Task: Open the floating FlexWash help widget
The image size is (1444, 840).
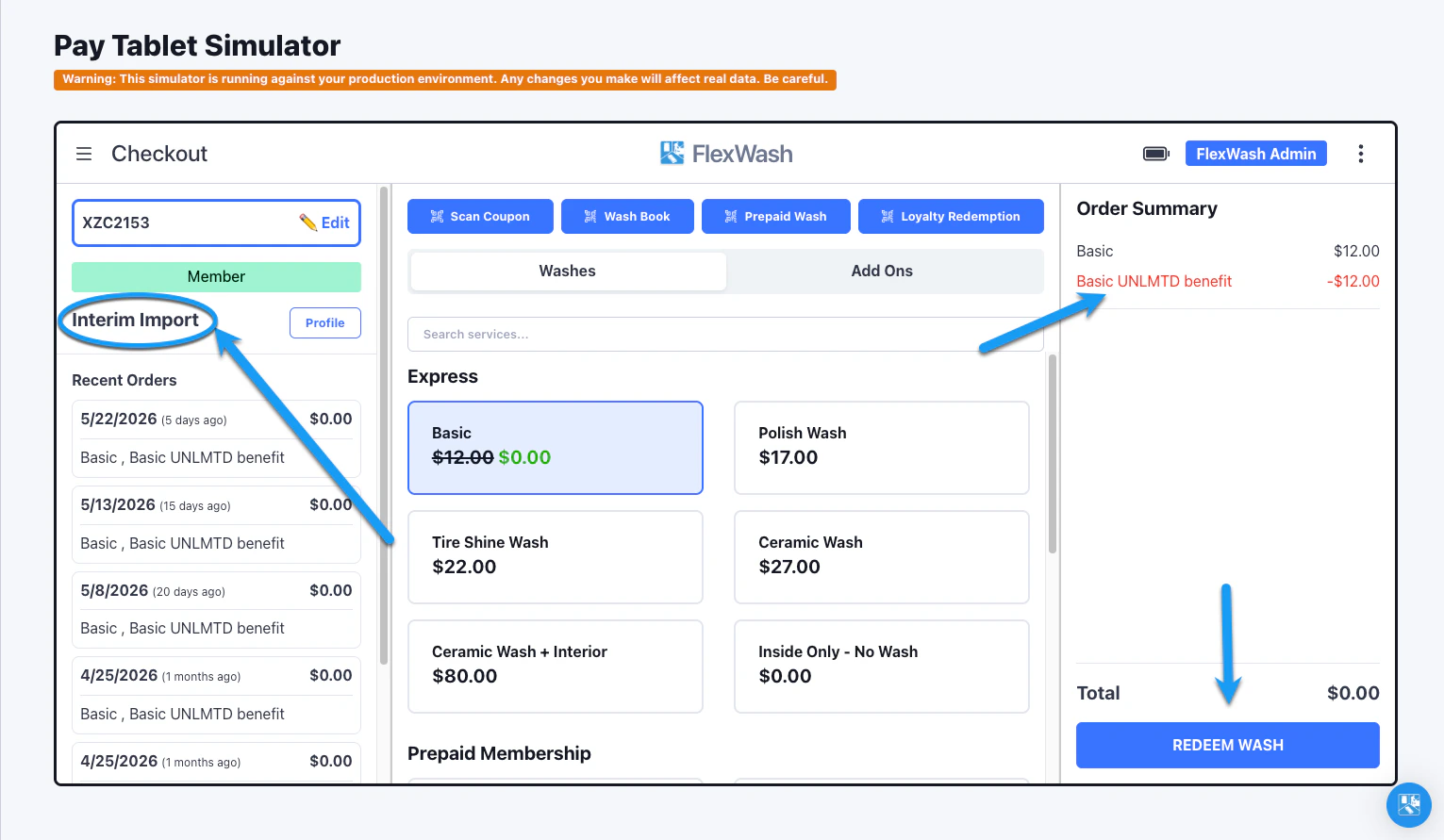Action: click(x=1409, y=805)
